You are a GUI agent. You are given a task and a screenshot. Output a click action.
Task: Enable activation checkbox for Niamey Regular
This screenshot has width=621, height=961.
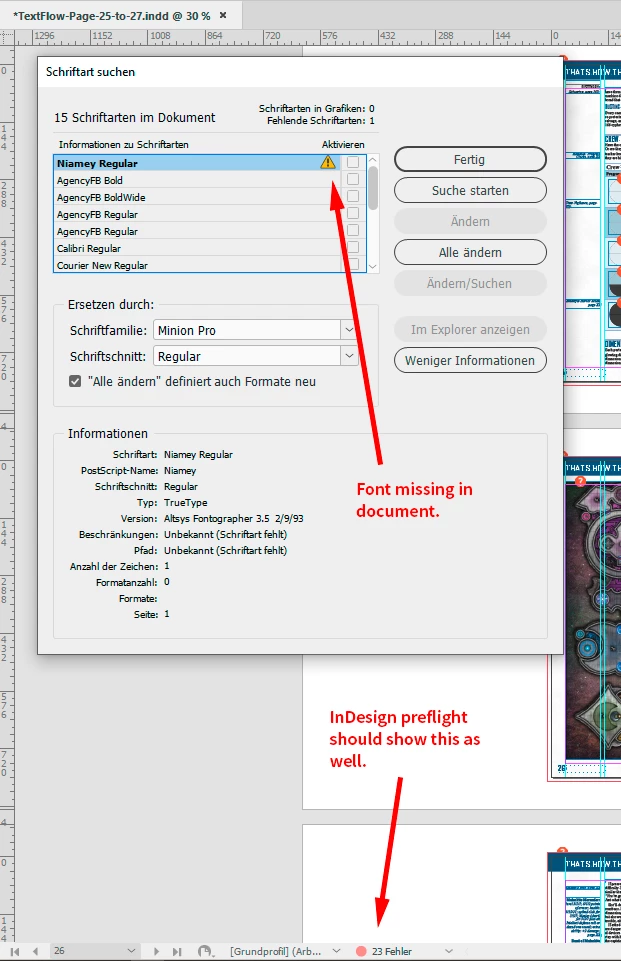tap(352, 162)
